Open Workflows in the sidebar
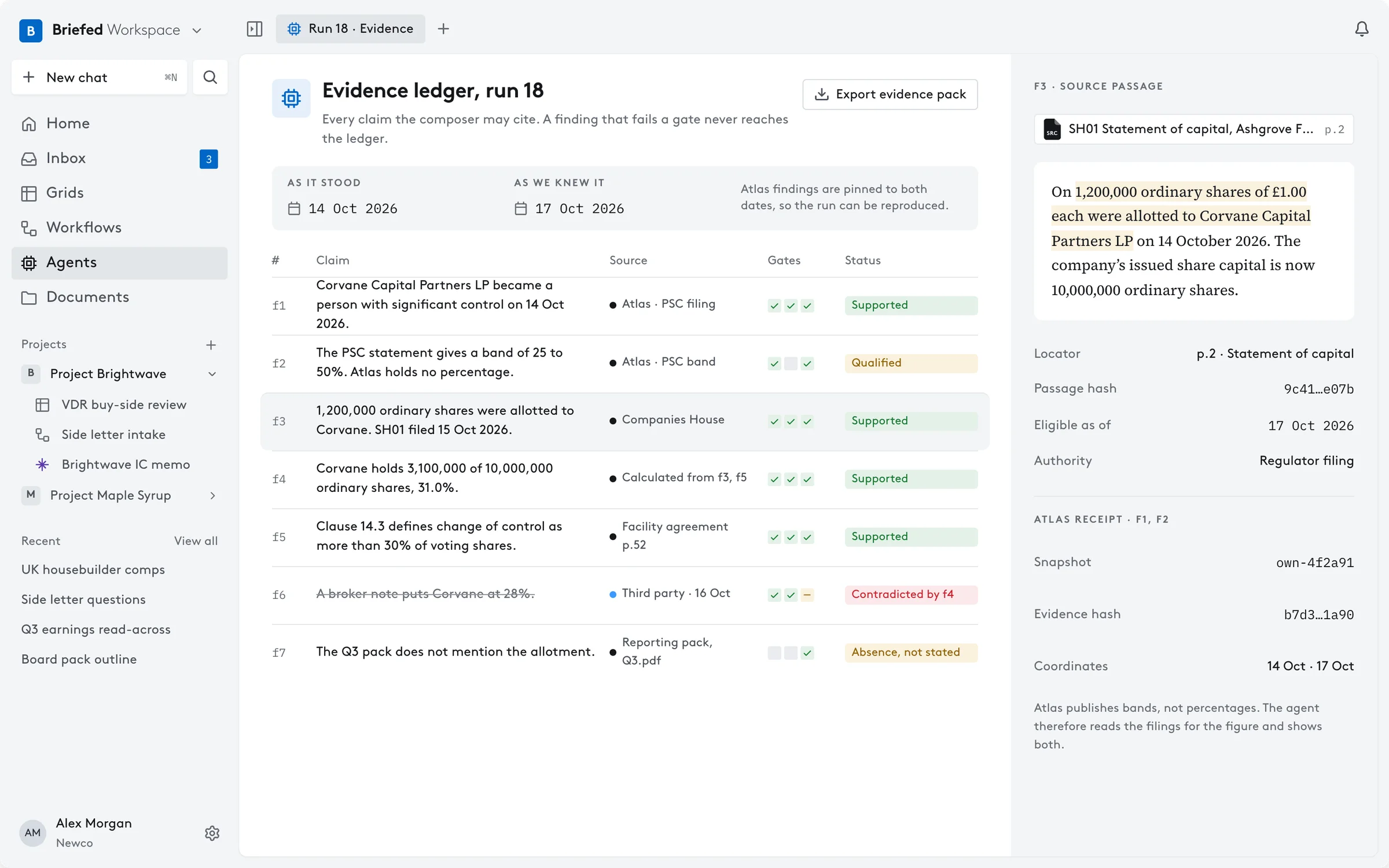The width and height of the screenshot is (1389, 868). [x=119, y=227]
